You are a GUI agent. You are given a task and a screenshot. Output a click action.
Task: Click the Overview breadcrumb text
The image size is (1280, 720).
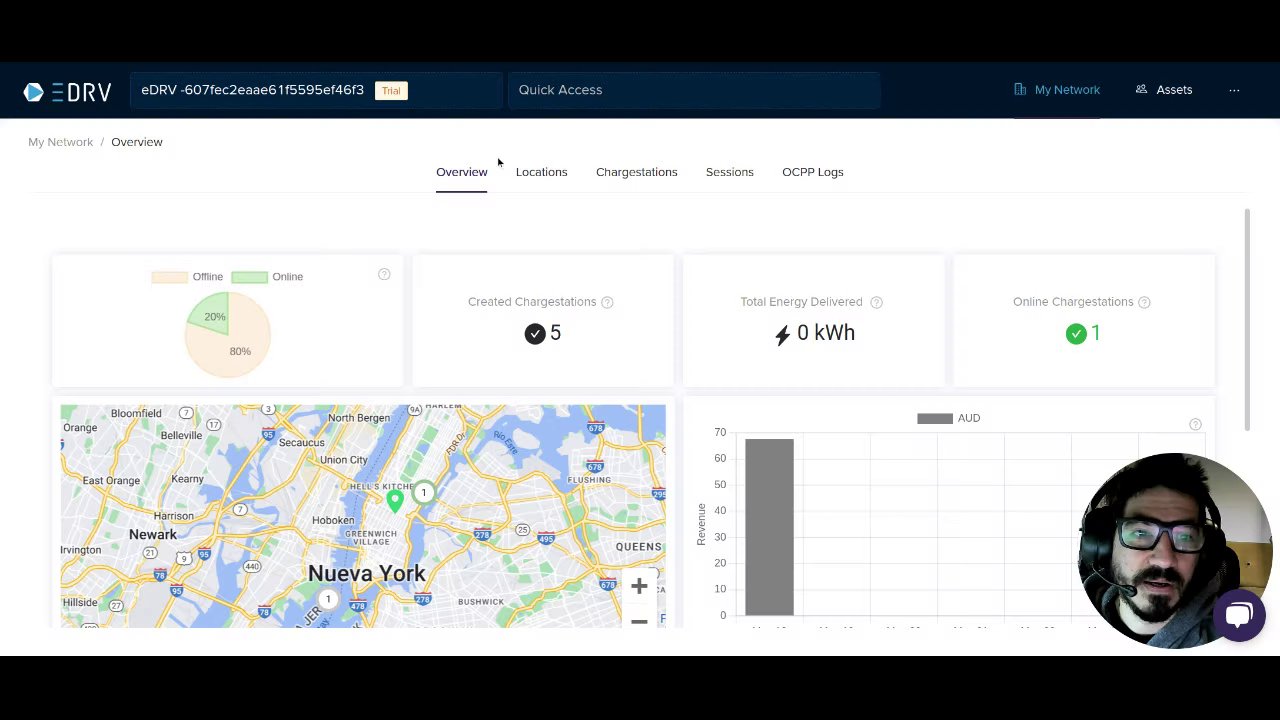click(137, 142)
